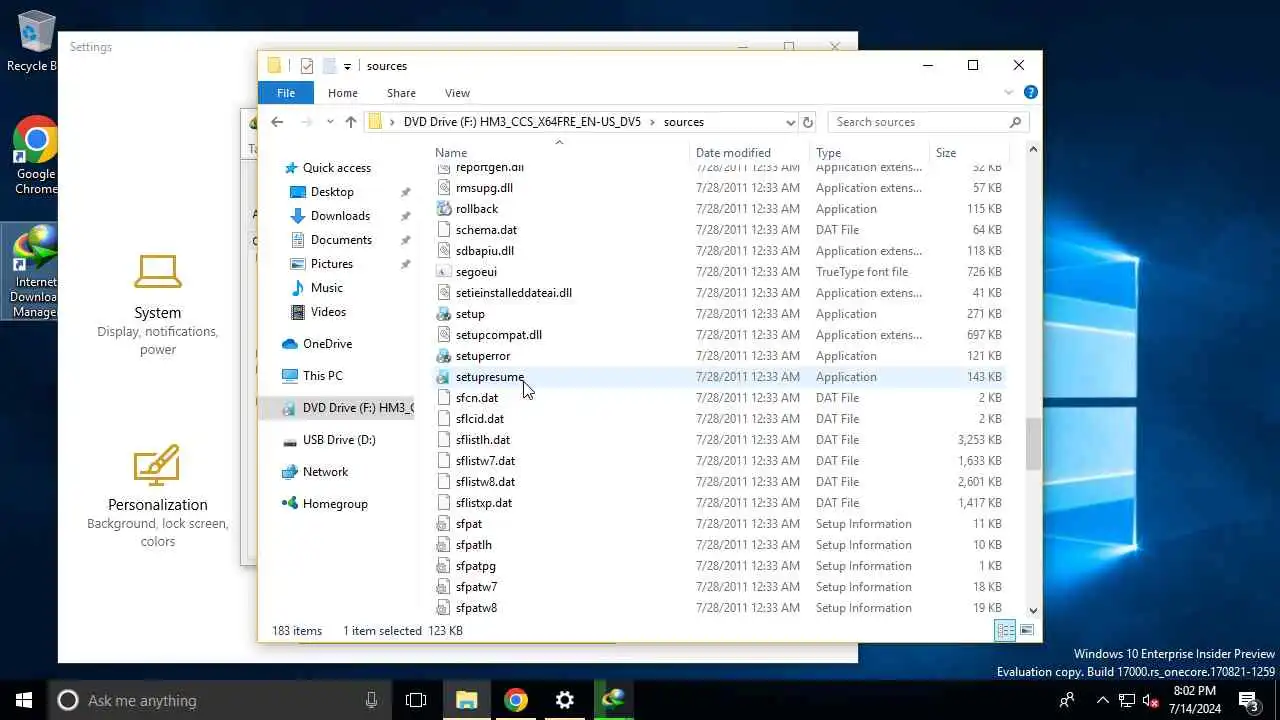Click the Task View taskbar button

[416, 700]
